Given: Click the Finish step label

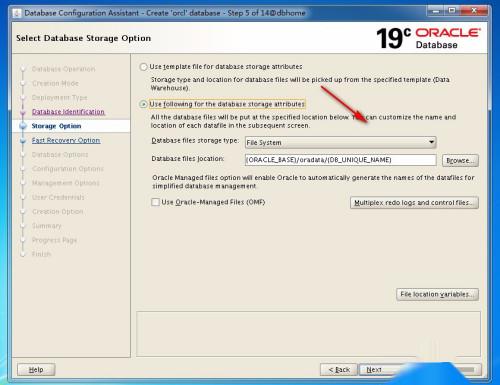Looking at the screenshot, I should [x=41, y=254].
